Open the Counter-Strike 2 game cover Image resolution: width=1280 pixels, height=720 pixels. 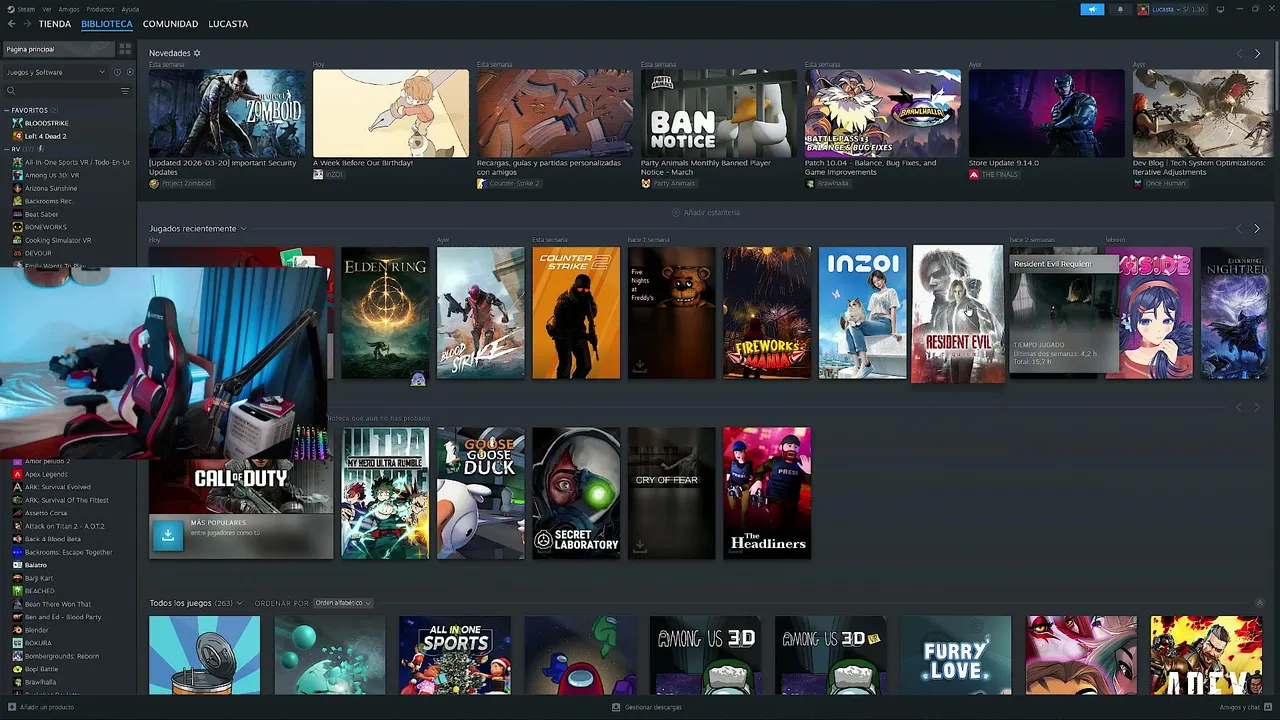(x=576, y=313)
